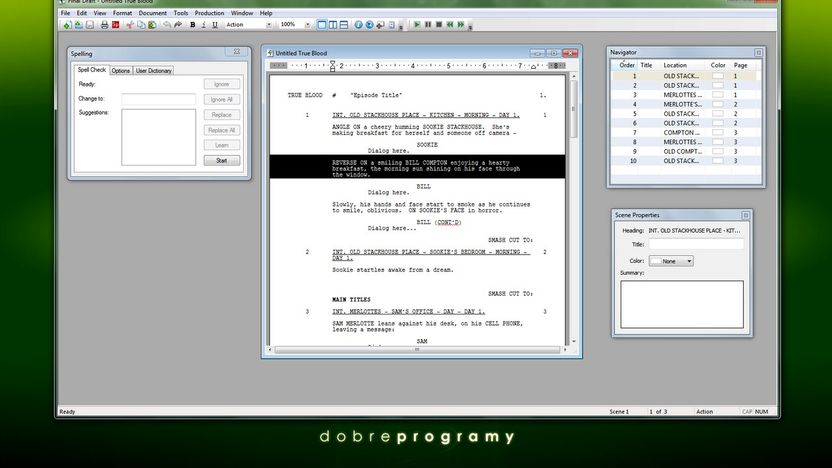This screenshot has width=832, height=468.
Task: Click the Replace All button
Action: (x=222, y=130)
